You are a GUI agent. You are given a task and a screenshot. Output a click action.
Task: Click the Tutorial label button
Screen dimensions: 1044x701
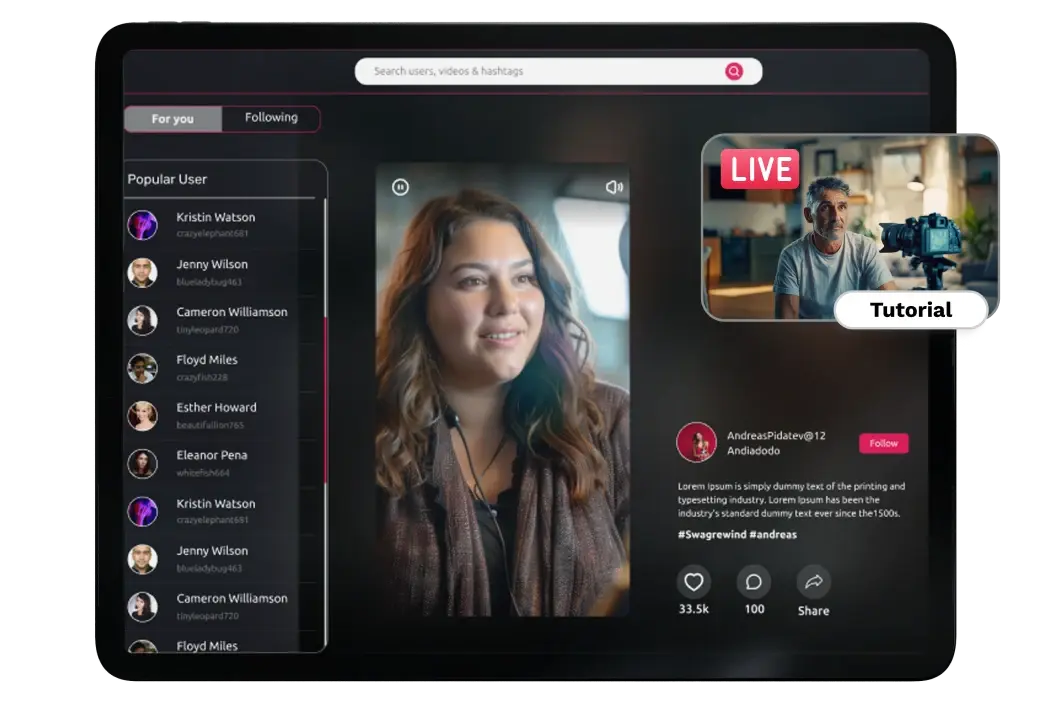[x=910, y=310]
